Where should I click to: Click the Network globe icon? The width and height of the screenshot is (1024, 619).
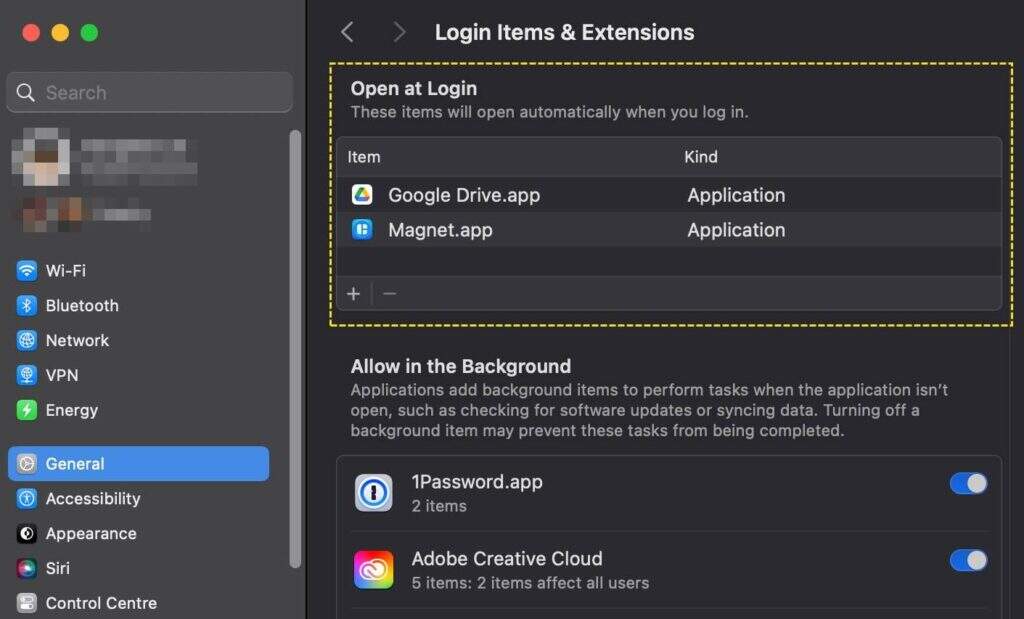point(27,340)
